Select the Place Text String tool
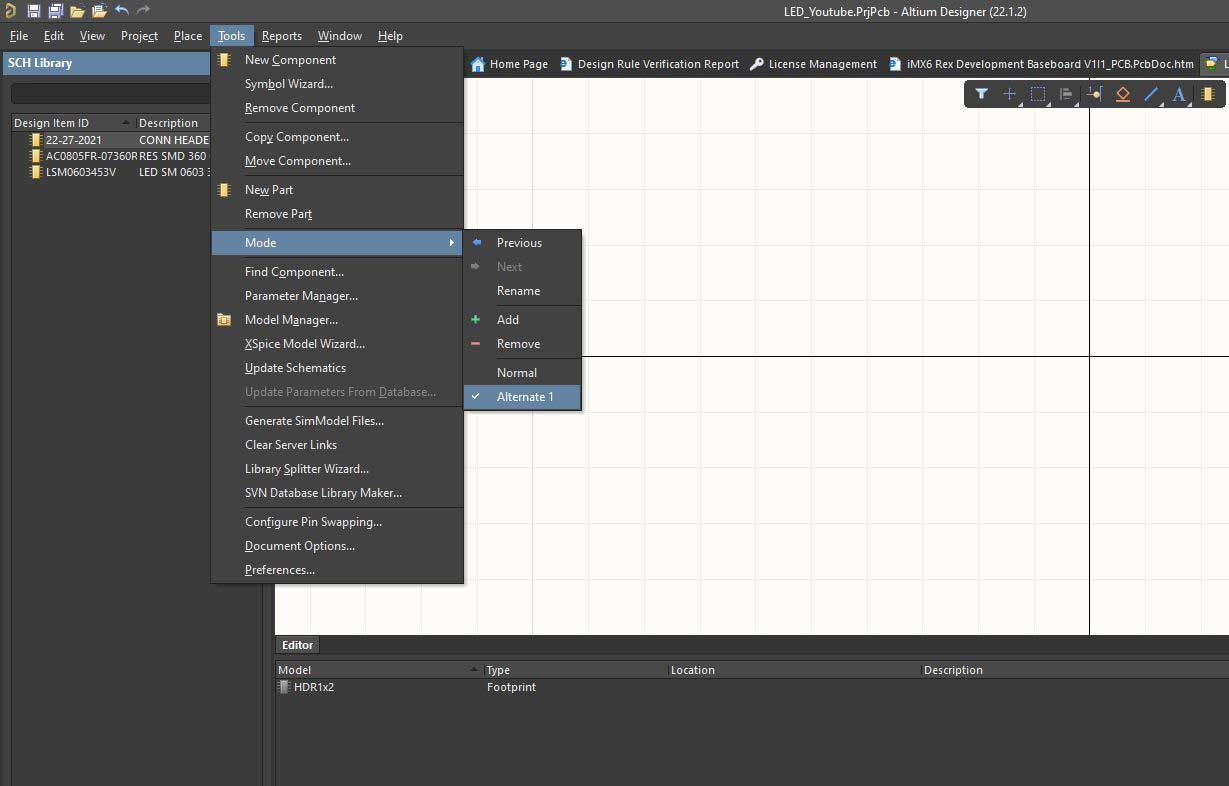Screen dimensions: 1229x786 tap(1179, 94)
